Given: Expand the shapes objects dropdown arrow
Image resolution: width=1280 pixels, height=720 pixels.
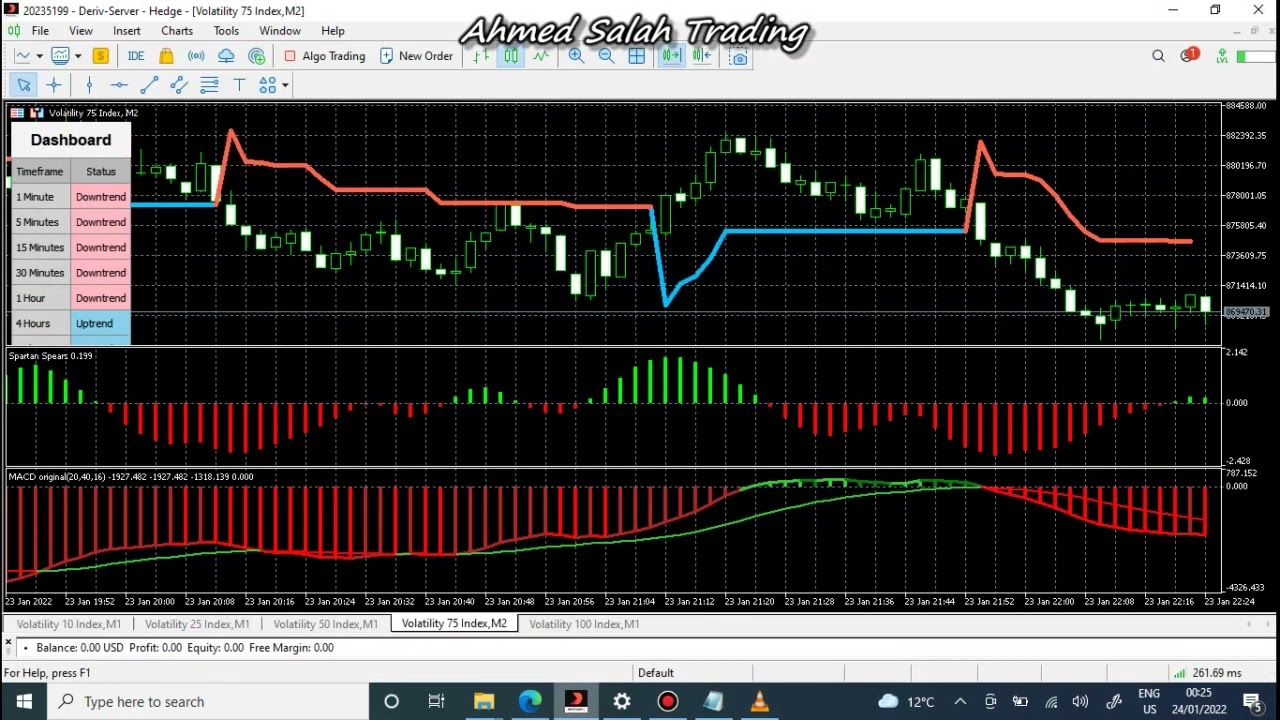Looking at the screenshot, I should click(x=285, y=85).
